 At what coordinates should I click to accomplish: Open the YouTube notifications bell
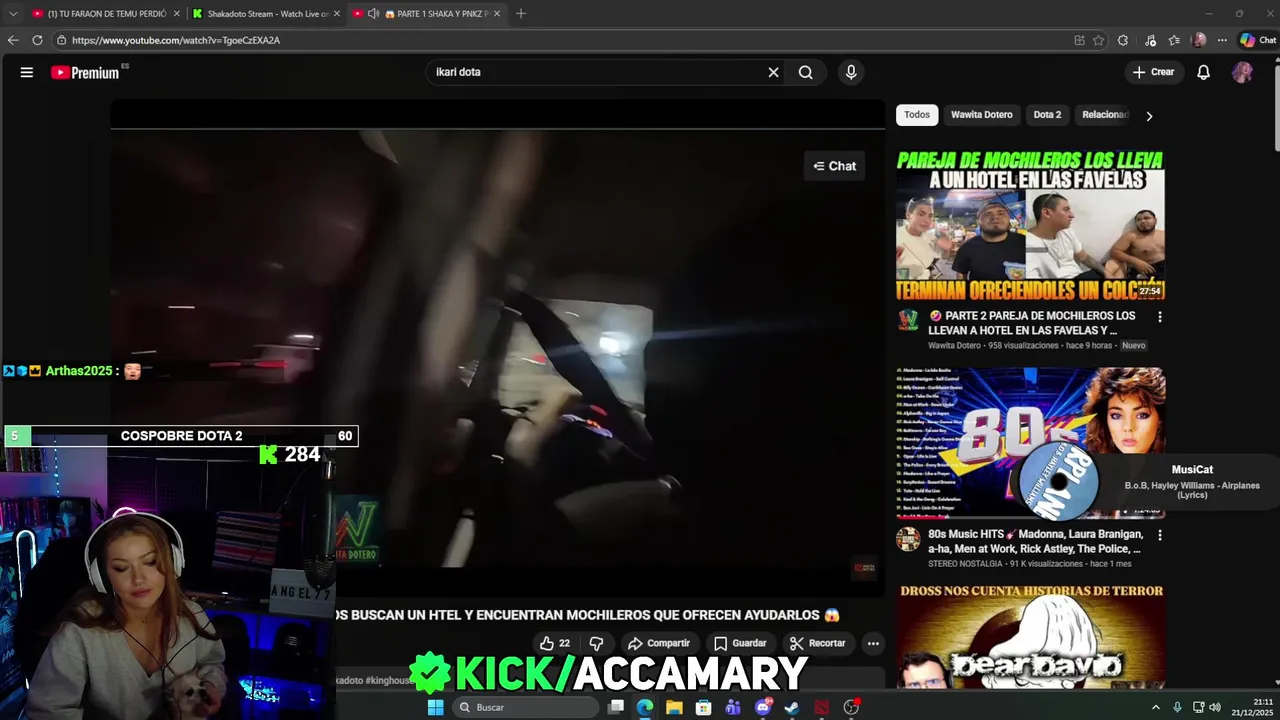[x=1204, y=72]
